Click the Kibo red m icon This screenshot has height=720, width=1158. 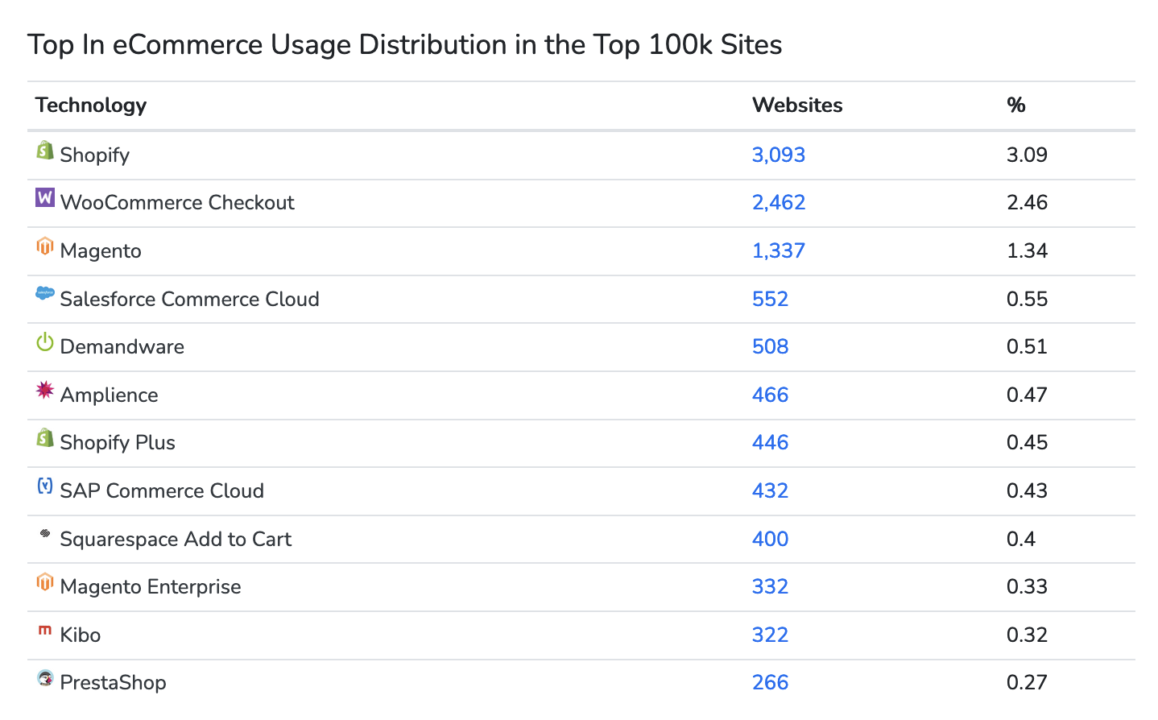pyautogui.click(x=45, y=630)
